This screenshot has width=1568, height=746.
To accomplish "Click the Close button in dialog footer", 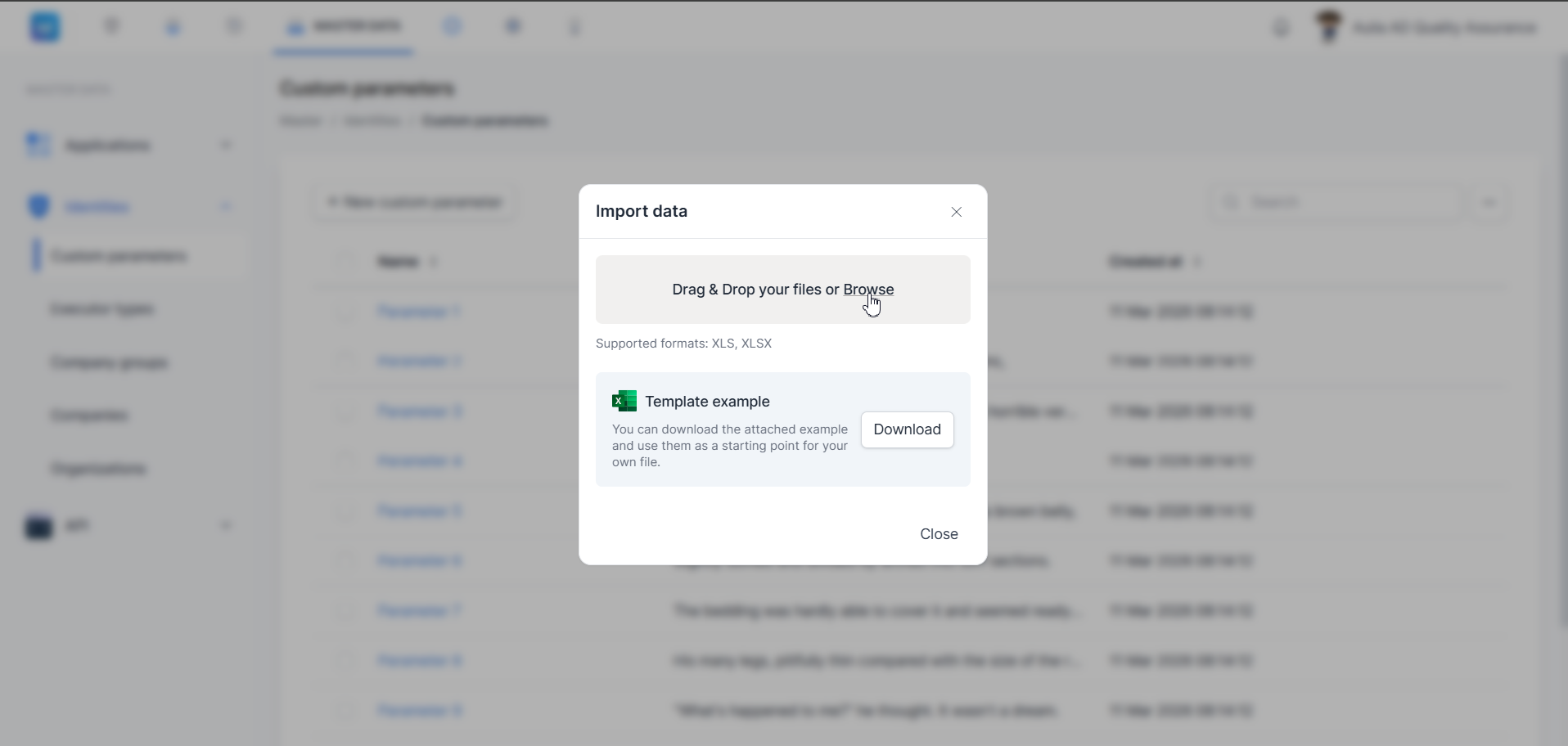I will pos(939,534).
